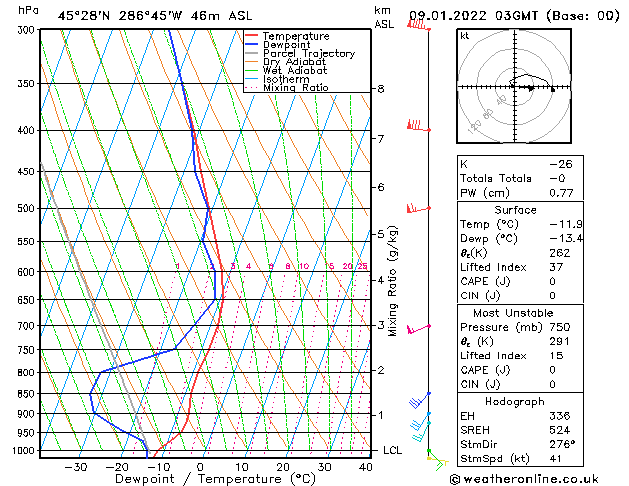Click the 500 hPa pressure axis label

[x=26, y=209]
